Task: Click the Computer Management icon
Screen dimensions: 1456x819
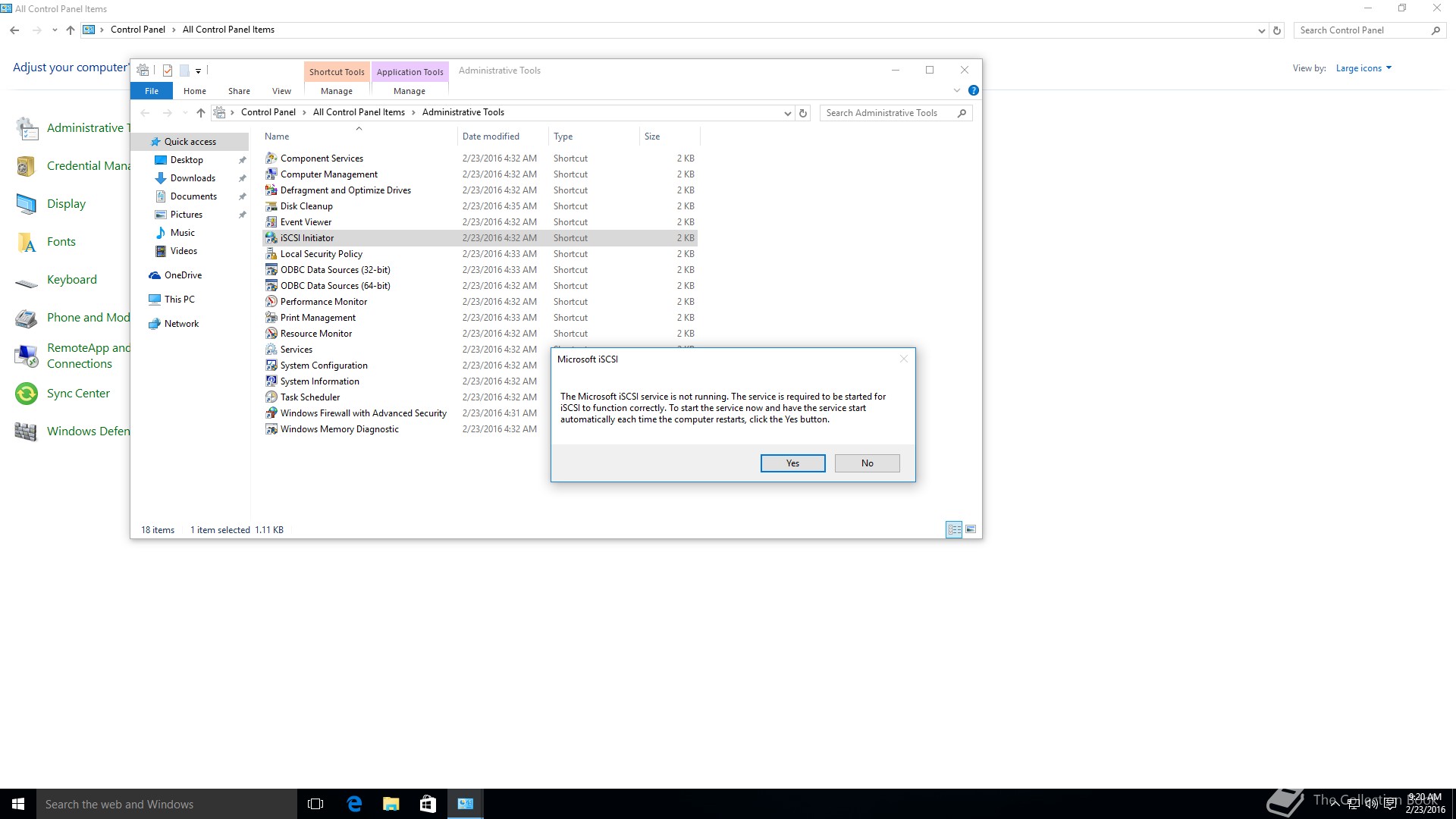Action: [271, 174]
